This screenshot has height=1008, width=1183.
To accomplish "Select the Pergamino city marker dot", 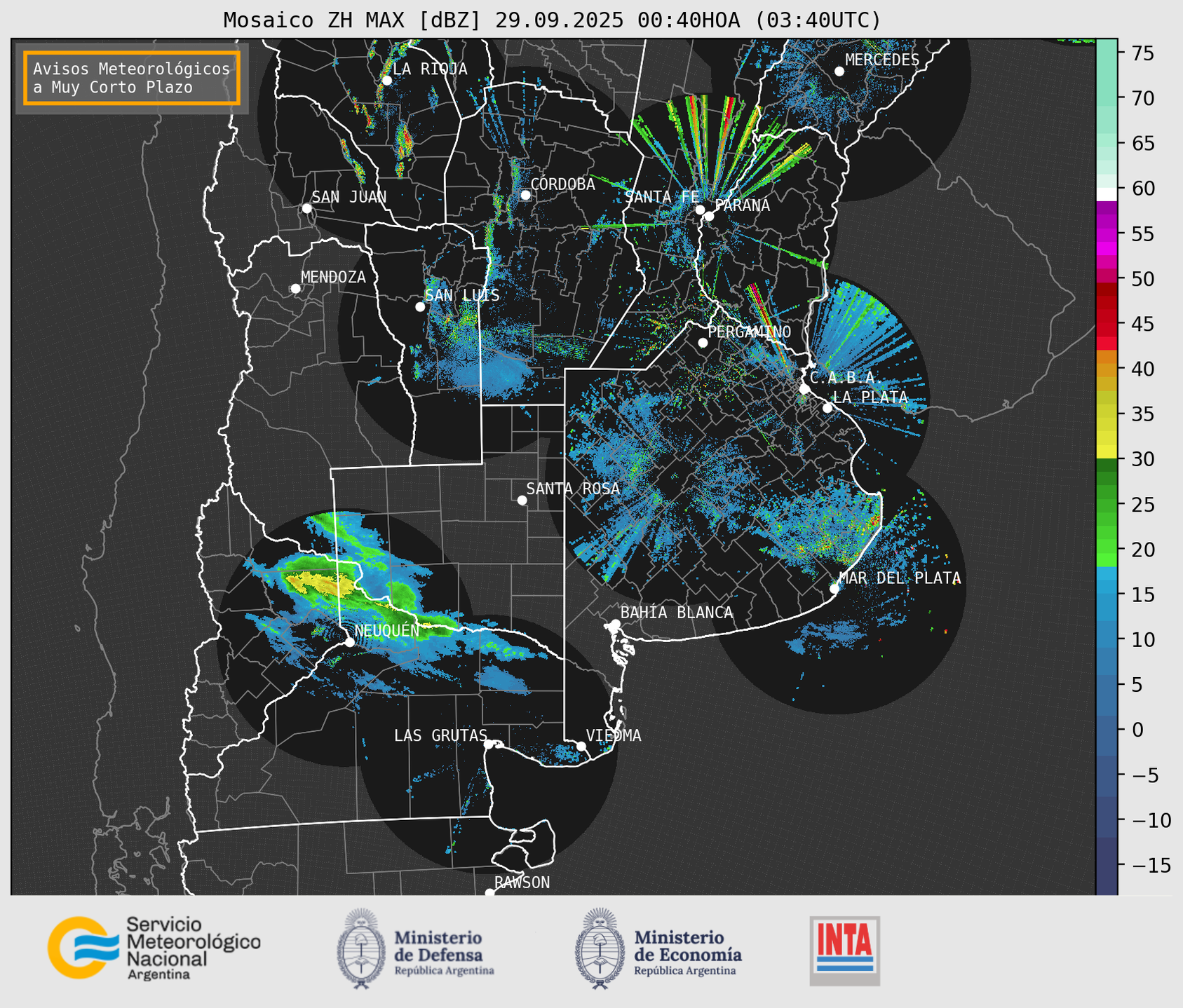I will click(703, 343).
